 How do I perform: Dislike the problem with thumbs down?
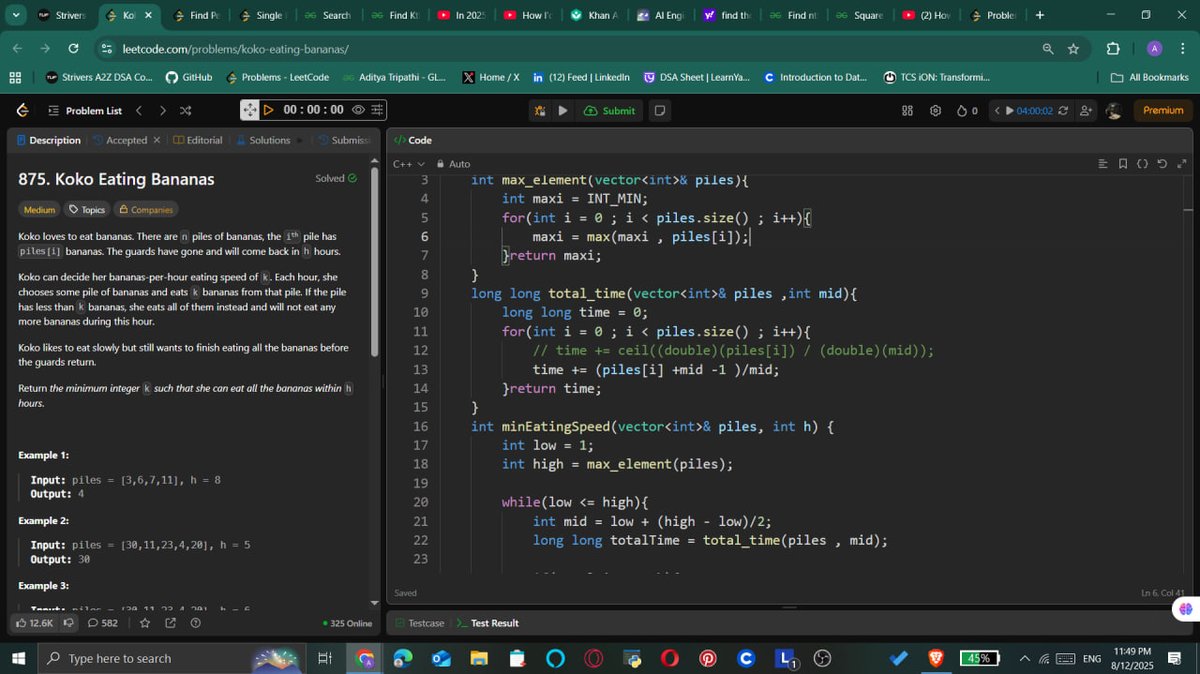[x=69, y=623]
